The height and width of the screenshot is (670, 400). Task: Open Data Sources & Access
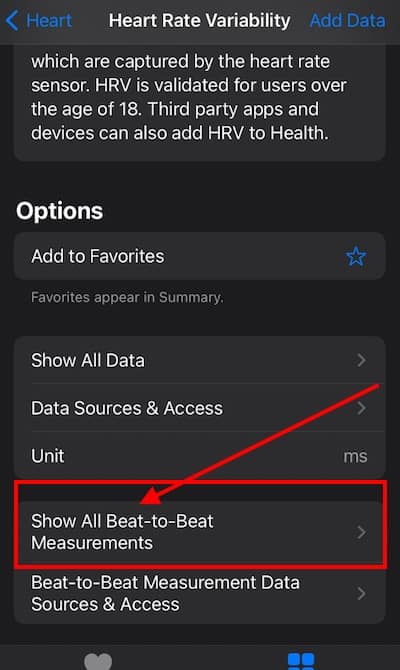click(200, 408)
